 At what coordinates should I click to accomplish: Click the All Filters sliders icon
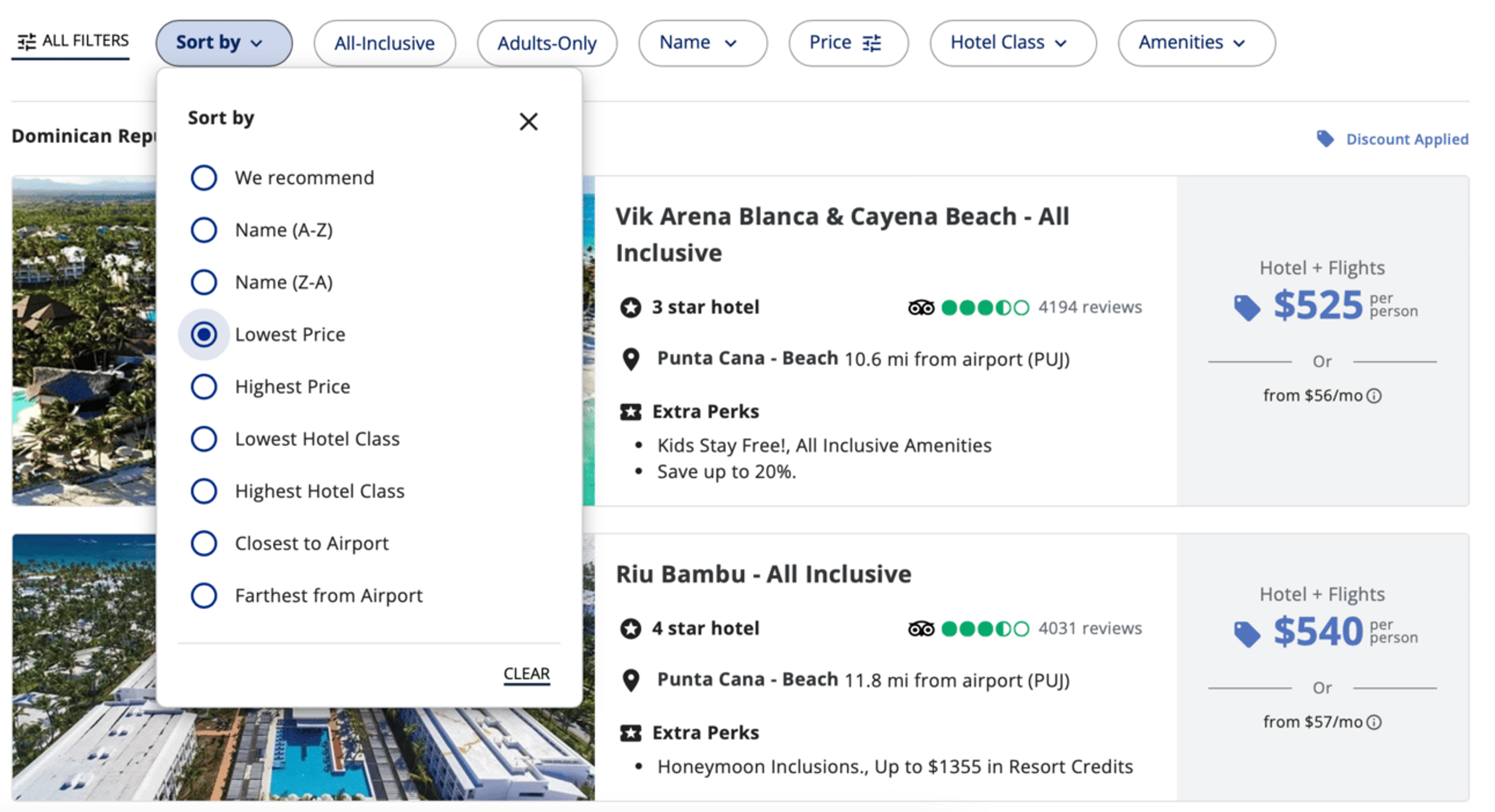pyautogui.click(x=26, y=42)
